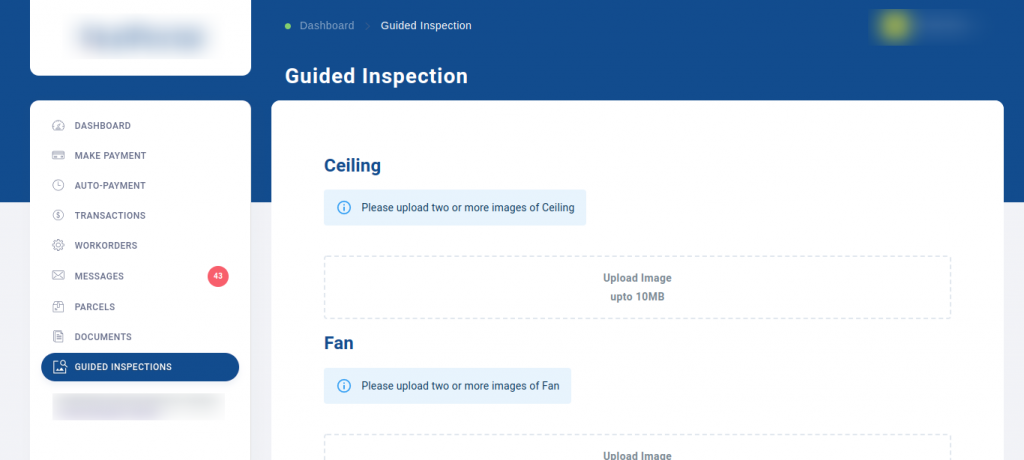1024x460 pixels.
Task: Click the Make Payment card icon
Action: (x=58, y=156)
